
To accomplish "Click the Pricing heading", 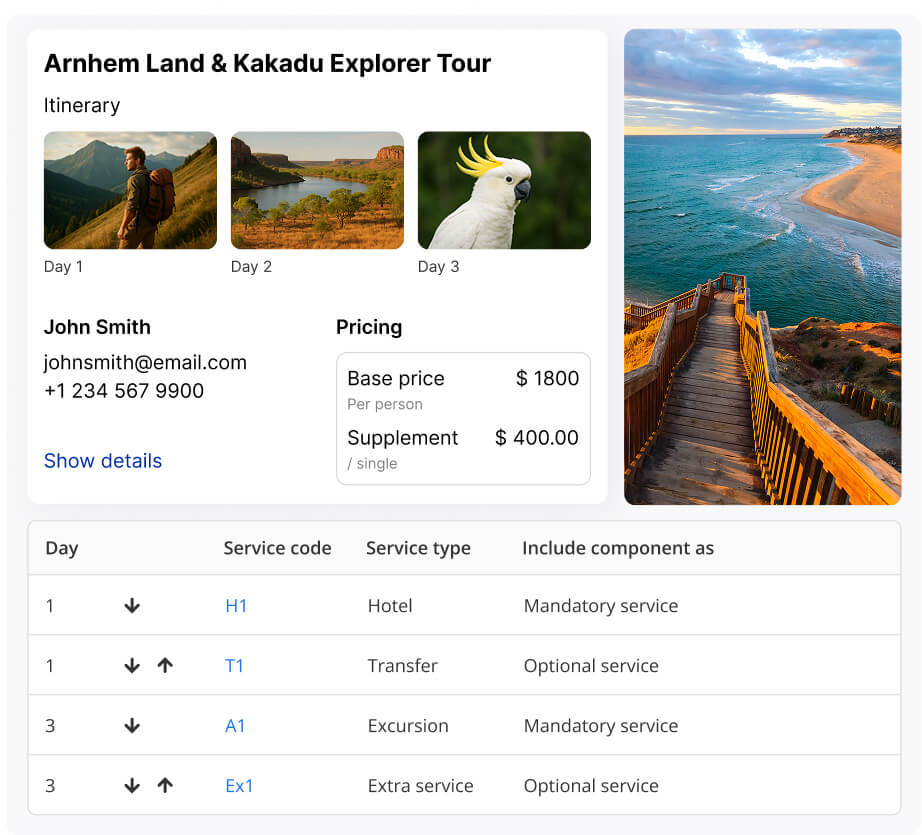I will [369, 327].
